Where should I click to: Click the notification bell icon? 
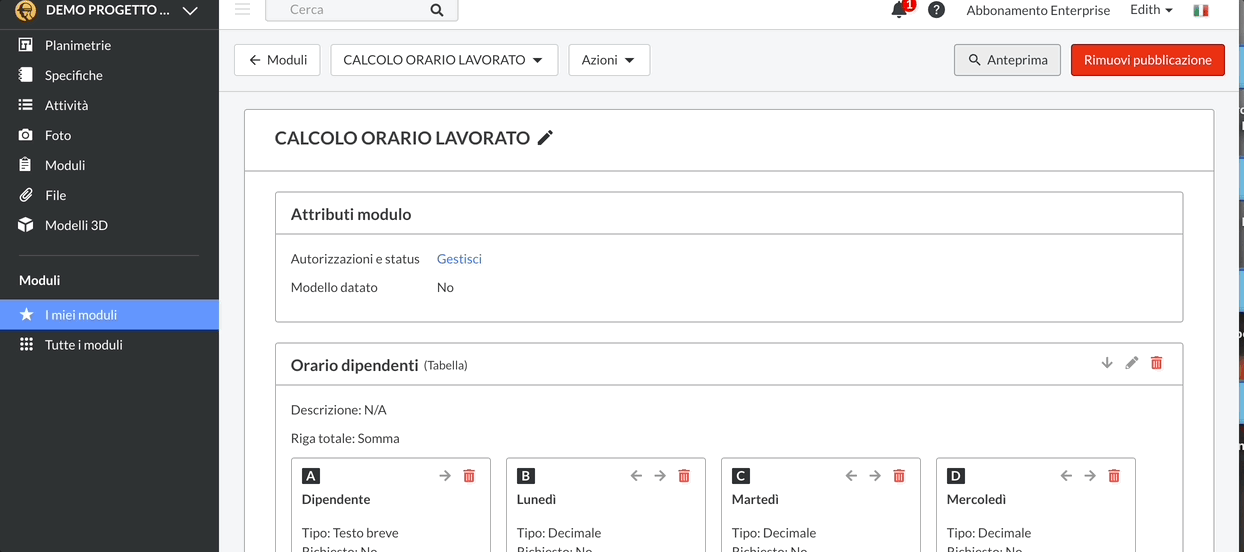click(x=899, y=11)
